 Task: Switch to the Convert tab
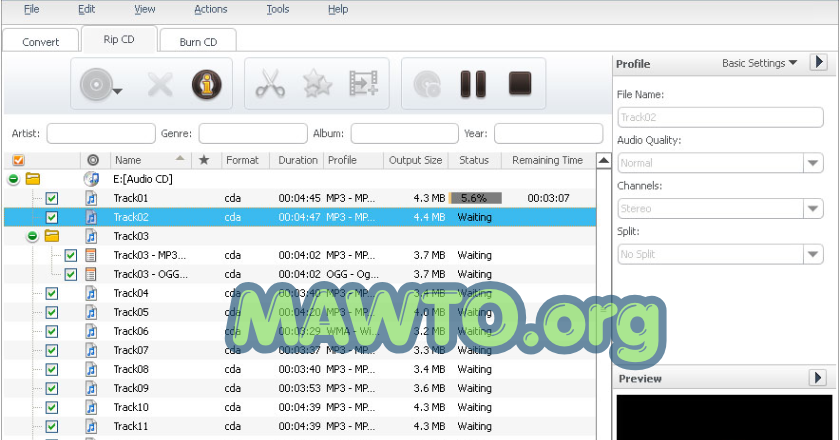pyautogui.click(x=41, y=41)
